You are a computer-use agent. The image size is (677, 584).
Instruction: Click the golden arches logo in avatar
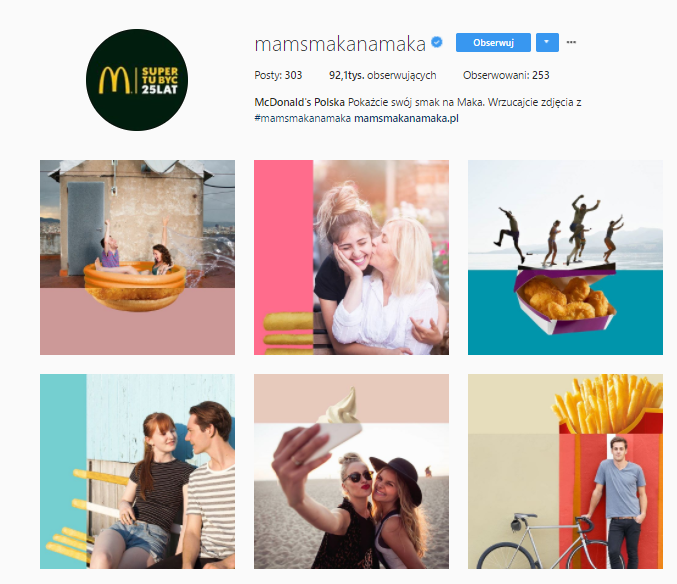point(114,80)
